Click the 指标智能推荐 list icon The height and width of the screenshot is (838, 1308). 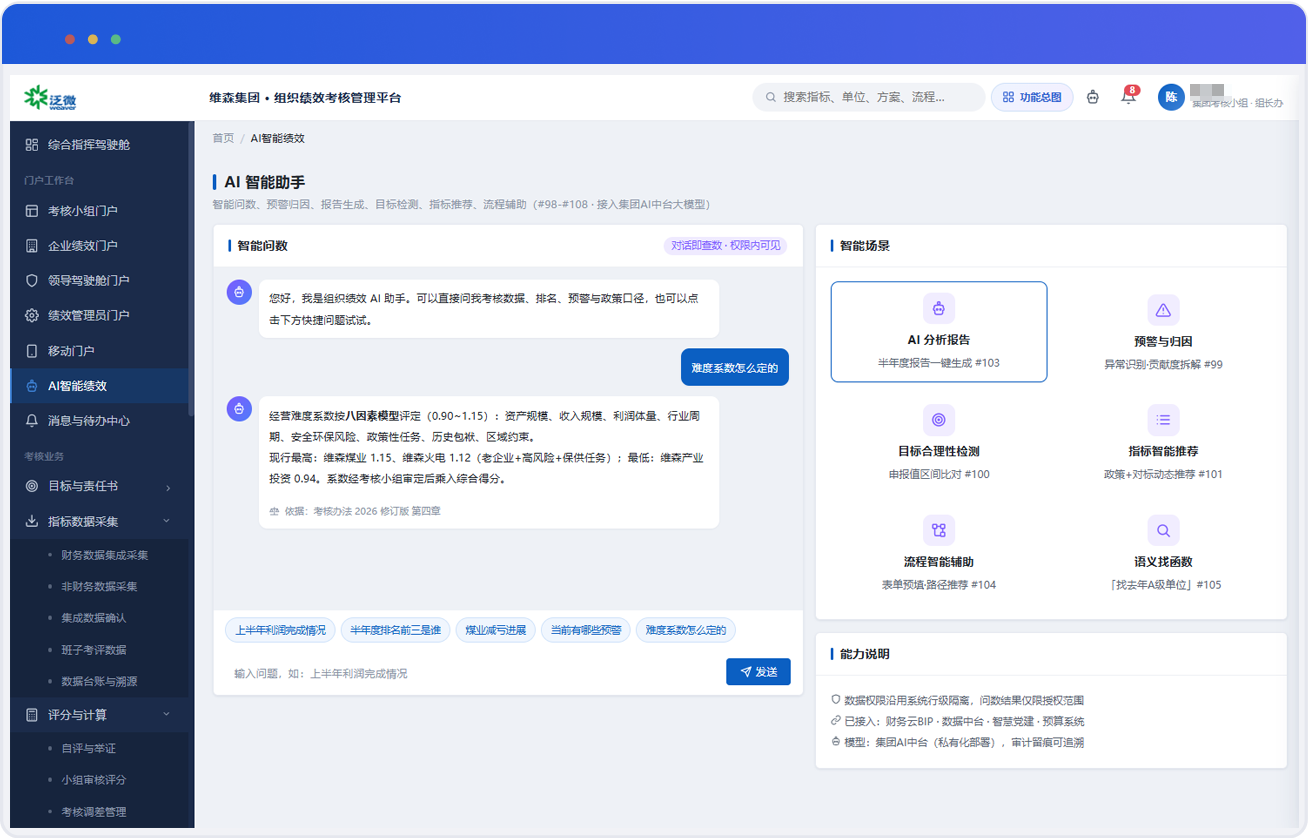[1163, 420]
